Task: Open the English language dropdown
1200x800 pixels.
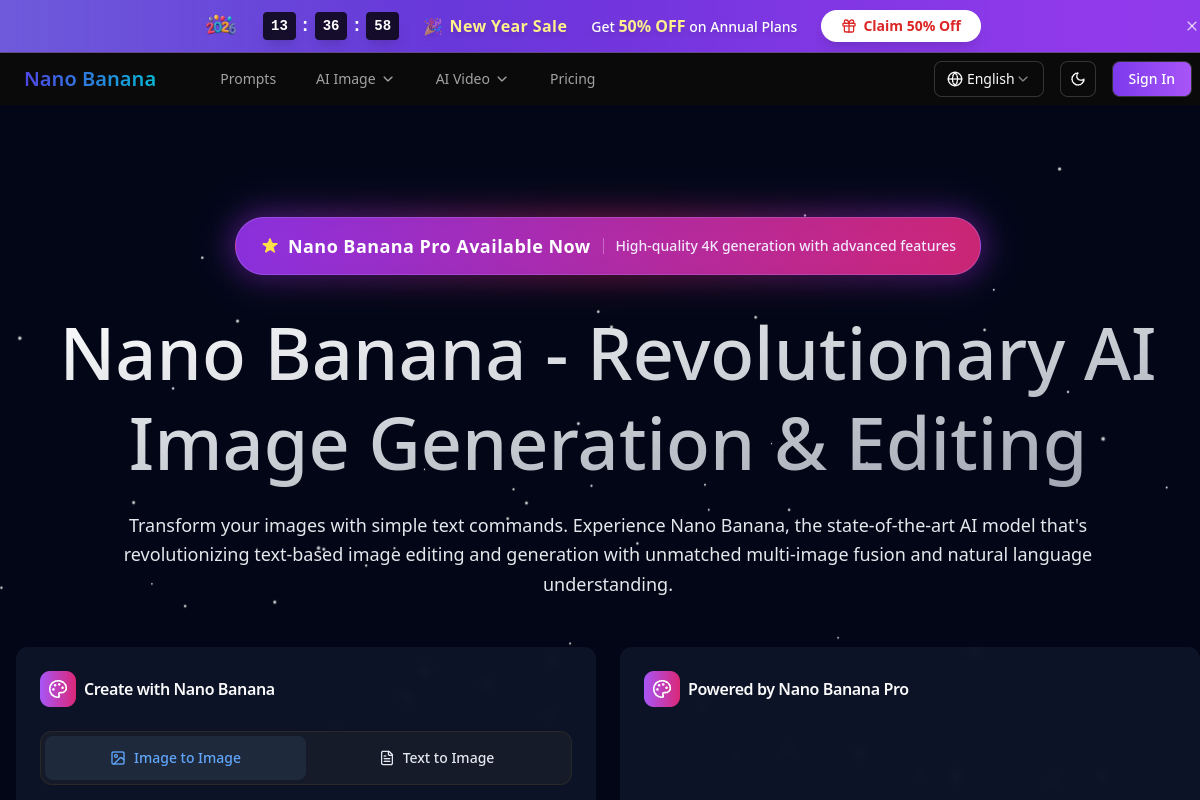Action: click(988, 78)
